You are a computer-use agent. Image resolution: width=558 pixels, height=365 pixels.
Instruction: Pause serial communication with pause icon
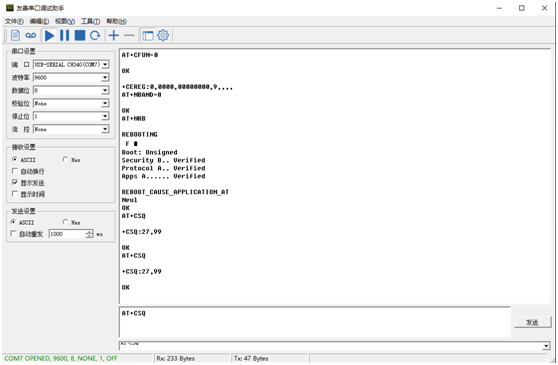(x=64, y=36)
